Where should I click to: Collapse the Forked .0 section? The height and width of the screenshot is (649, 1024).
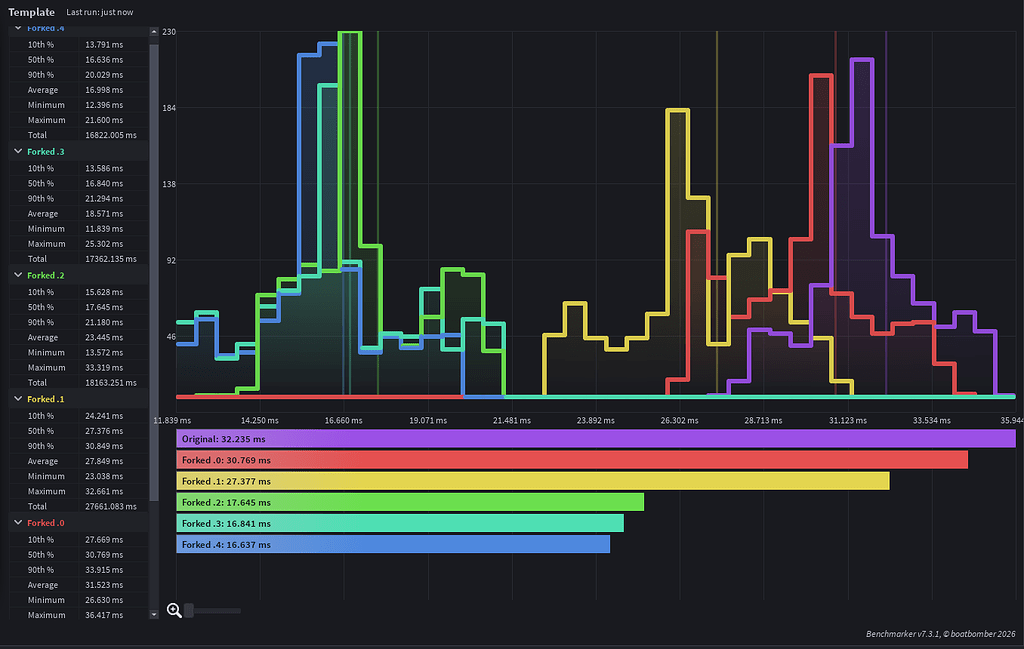18,522
